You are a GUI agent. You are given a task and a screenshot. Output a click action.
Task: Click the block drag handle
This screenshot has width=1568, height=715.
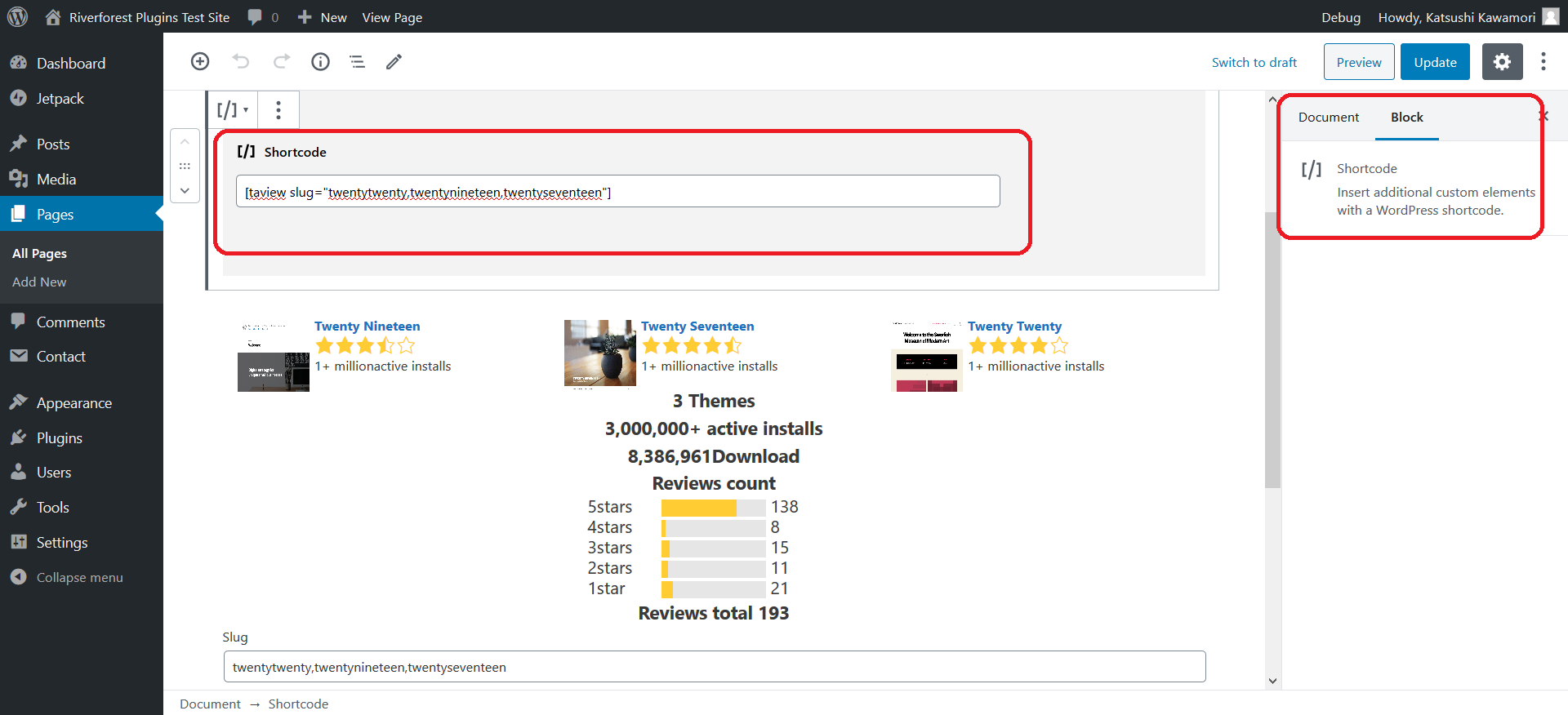185,166
